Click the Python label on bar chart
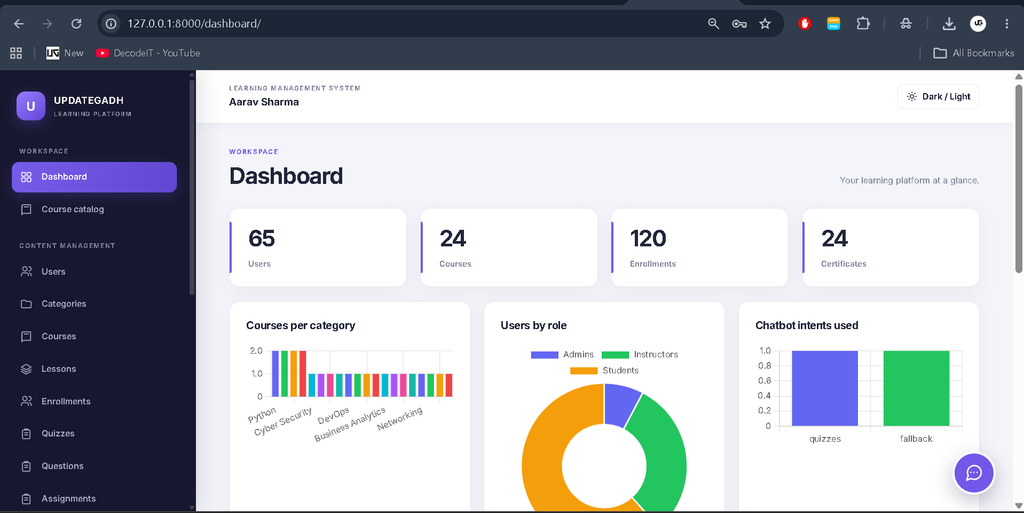Viewport: 1024px width, 513px height. pyautogui.click(x=262, y=415)
